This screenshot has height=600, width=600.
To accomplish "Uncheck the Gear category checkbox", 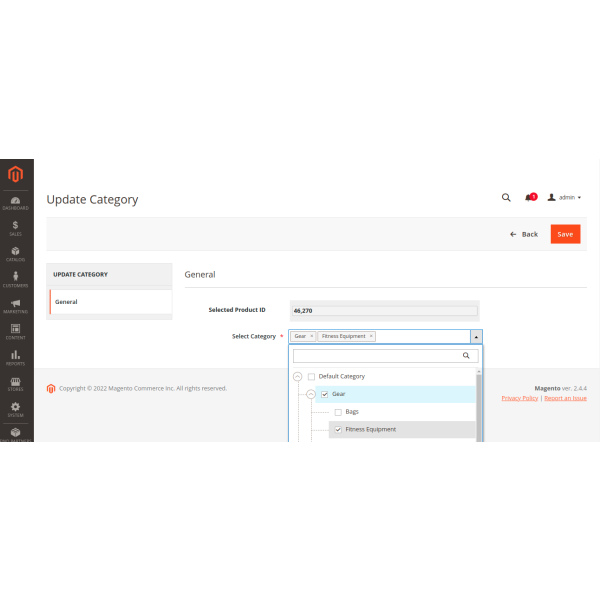I will [x=325, y=394].
